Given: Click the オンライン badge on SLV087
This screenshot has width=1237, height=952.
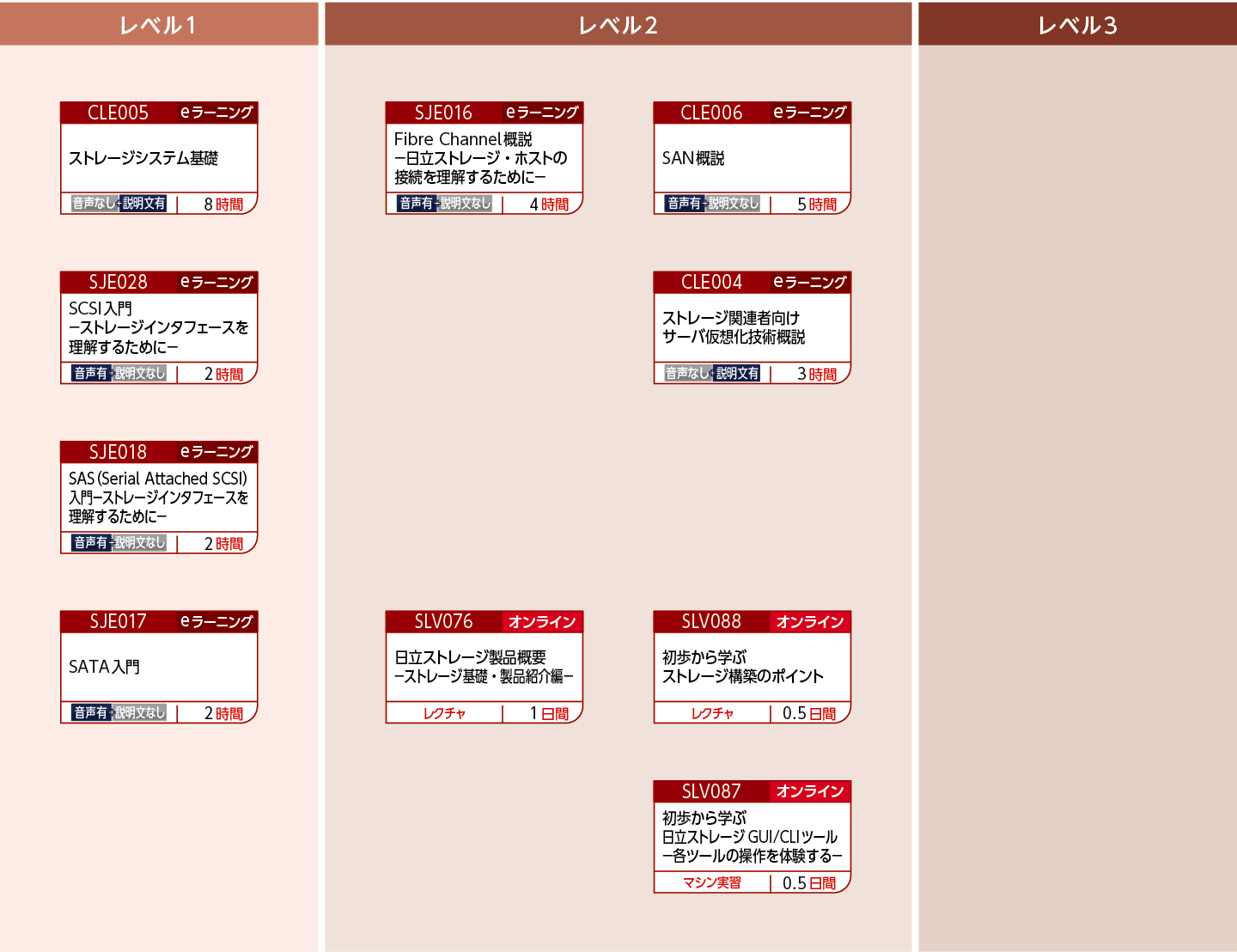Looking at the screenshot, I should (x=810, y=791).
